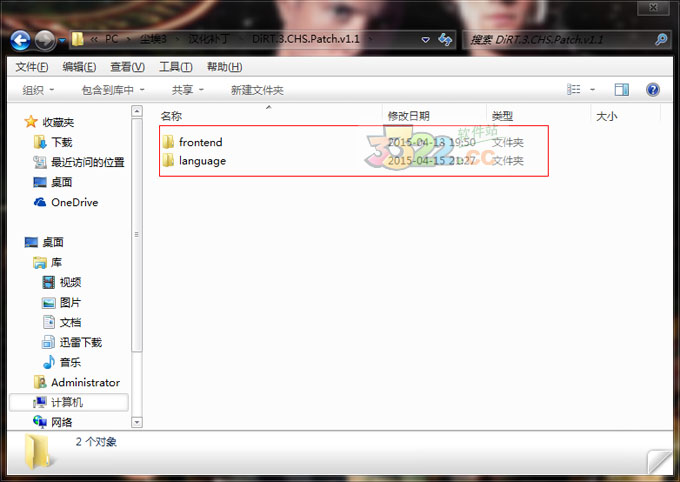Click the folder icon in address bar
The width and height of the screenshot is (680, 482).
point(78,39)
